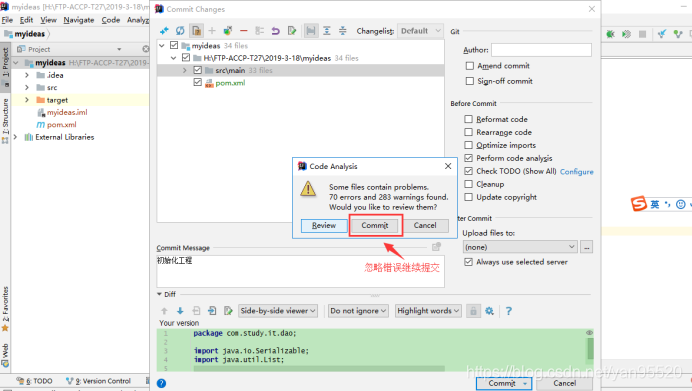Uncheck Check TODO (Show All) checkbox
Screen dimensions: 692x391
tap(468, 171)
